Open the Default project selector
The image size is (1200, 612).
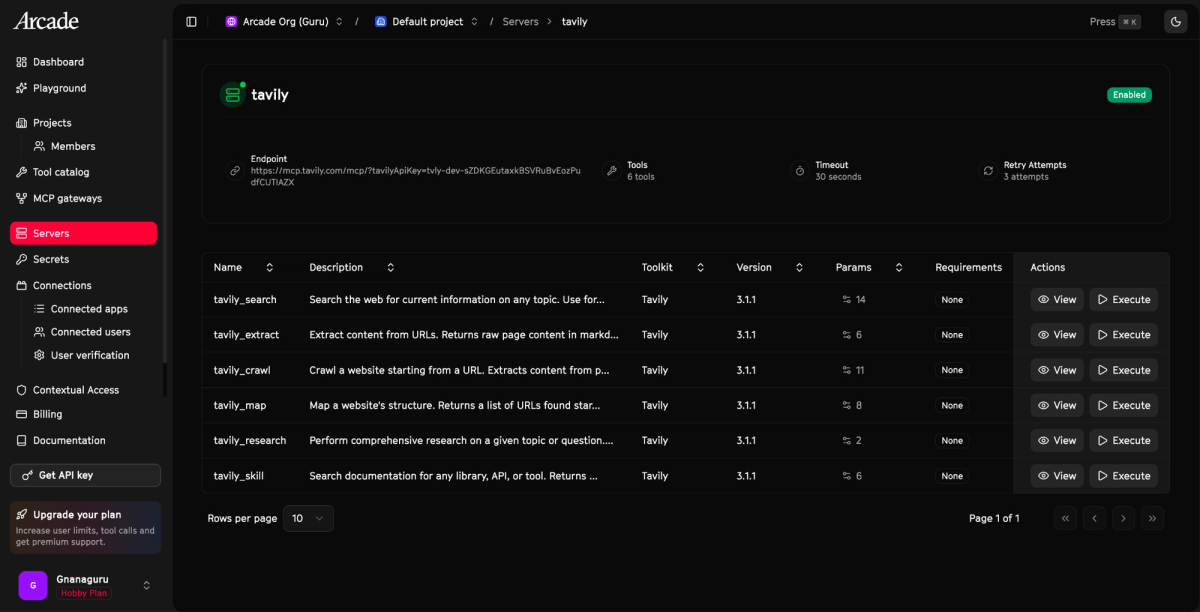tap(427, 21)
